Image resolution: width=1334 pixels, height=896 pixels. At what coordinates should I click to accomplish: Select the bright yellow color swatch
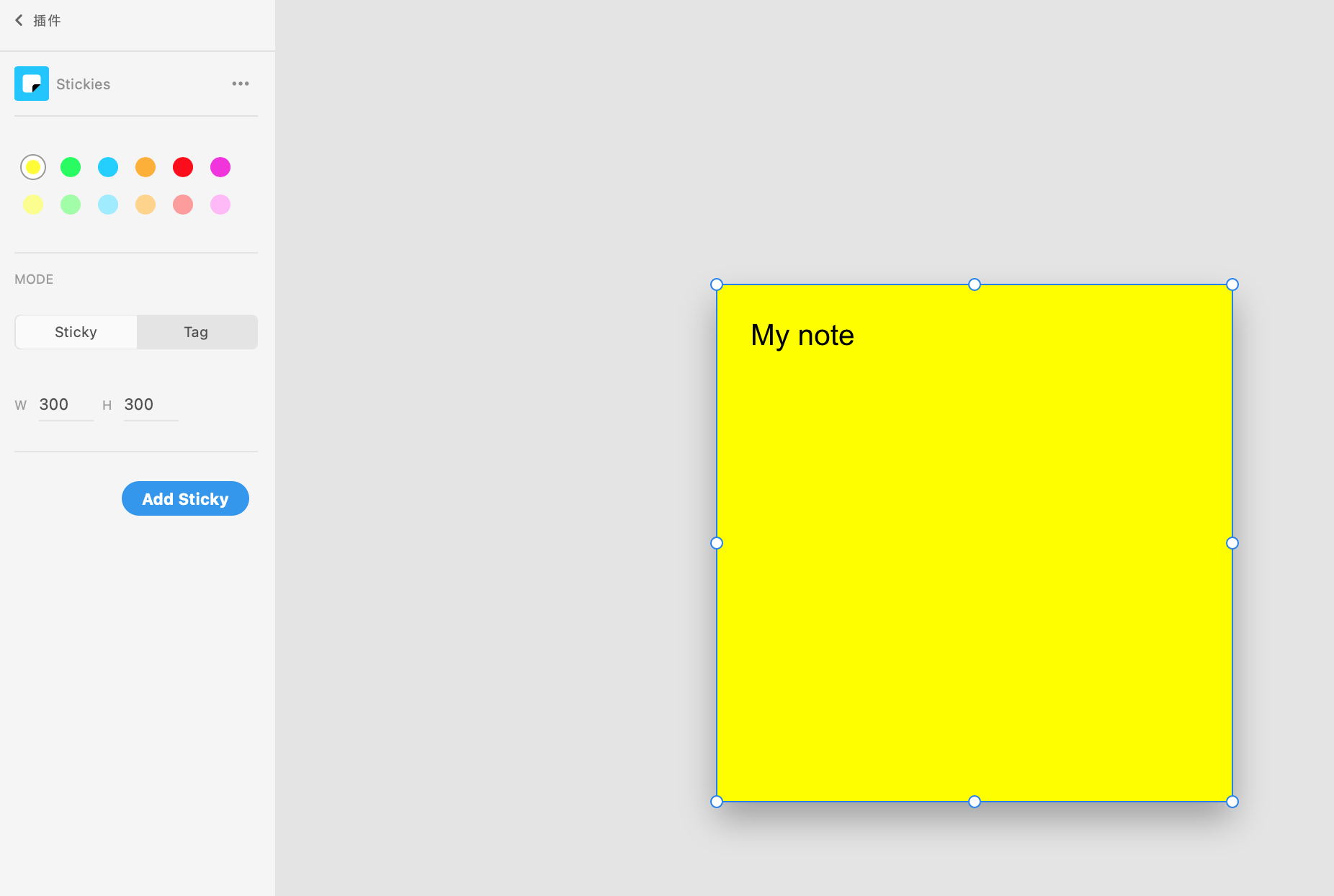pyautogui.click(x=33, y=167)
